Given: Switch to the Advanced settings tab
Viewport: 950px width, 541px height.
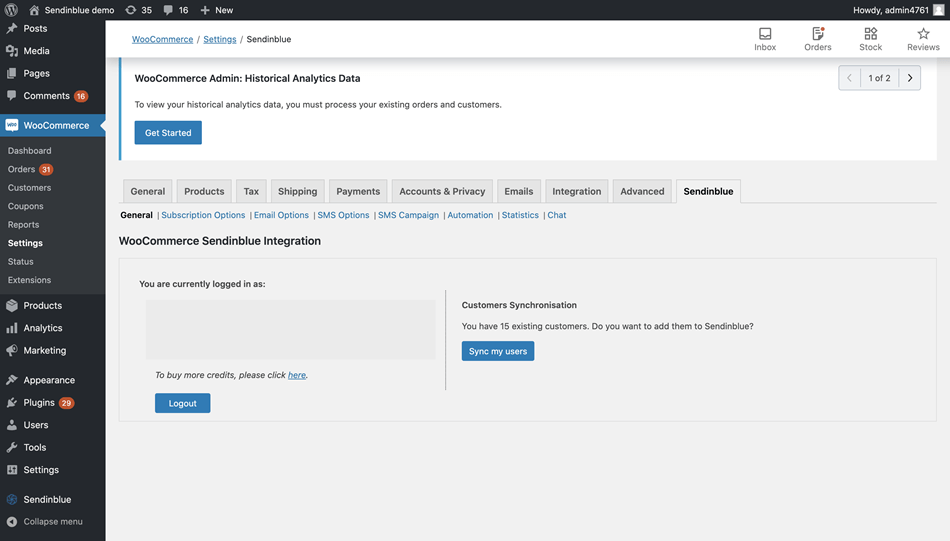Looking at the screenshot, I should click(x=642, y=191).
